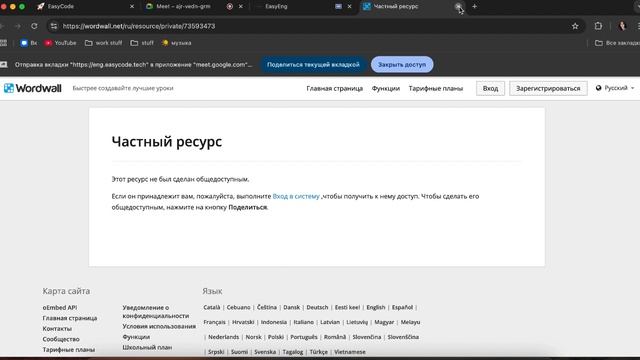Switch language to Italiano
Viewport: 640px width, 360px height.
(x=304, y=322)
